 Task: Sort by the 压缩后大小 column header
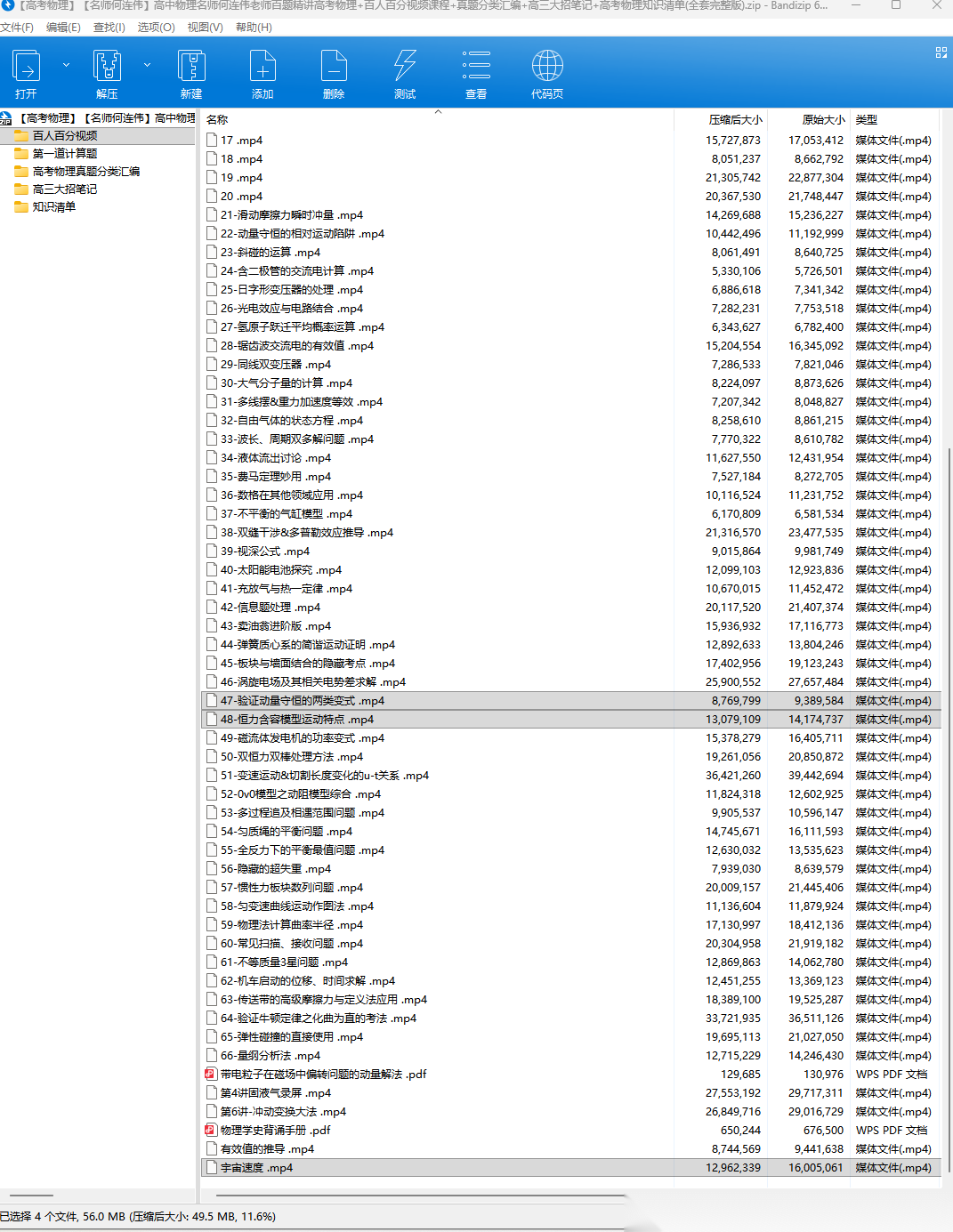(x=735, y=119)
